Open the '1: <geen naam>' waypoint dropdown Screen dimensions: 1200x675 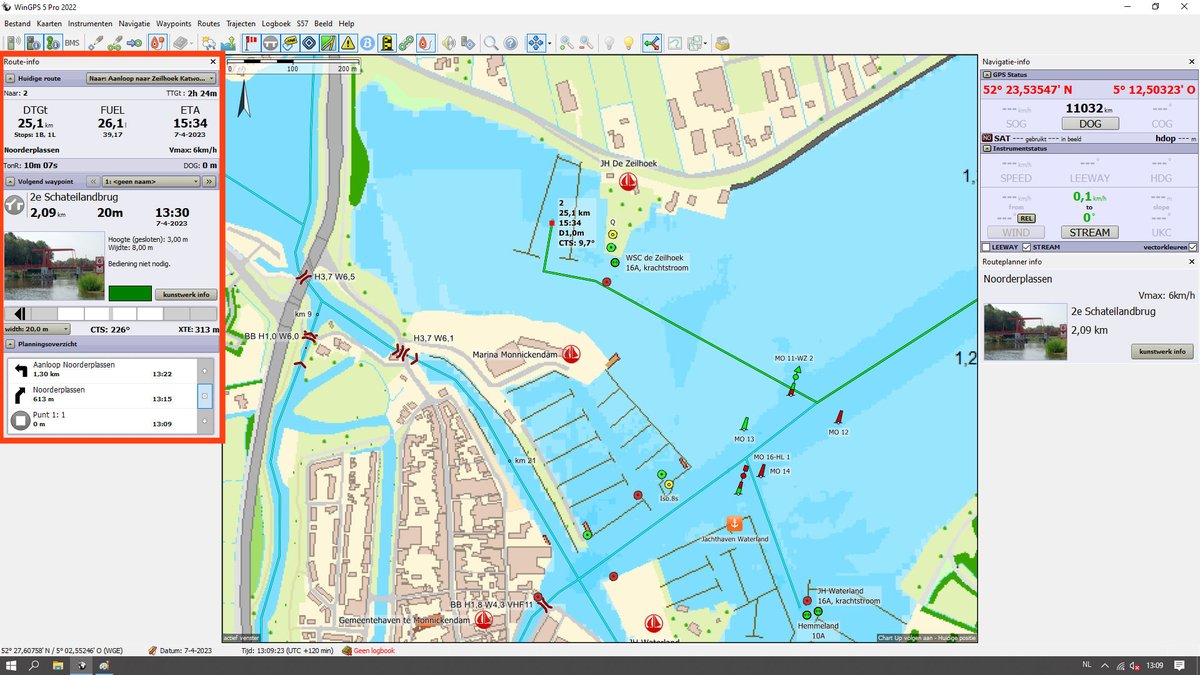152,182
